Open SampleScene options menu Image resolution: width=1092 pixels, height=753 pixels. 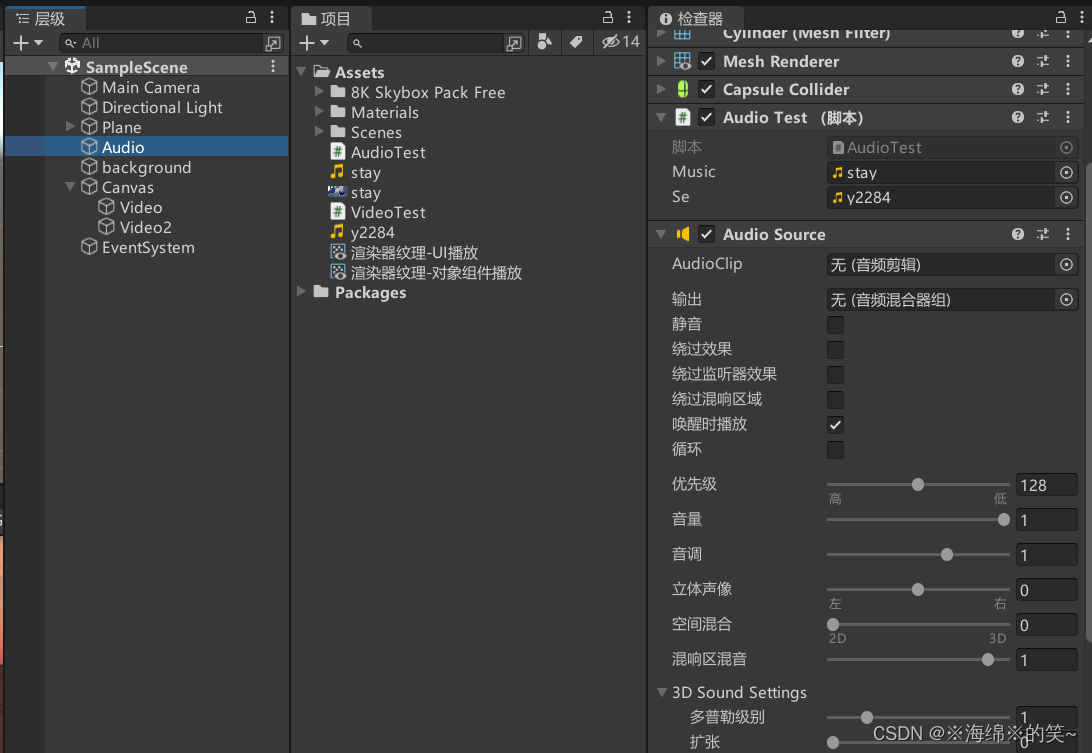tap(273, 66)
